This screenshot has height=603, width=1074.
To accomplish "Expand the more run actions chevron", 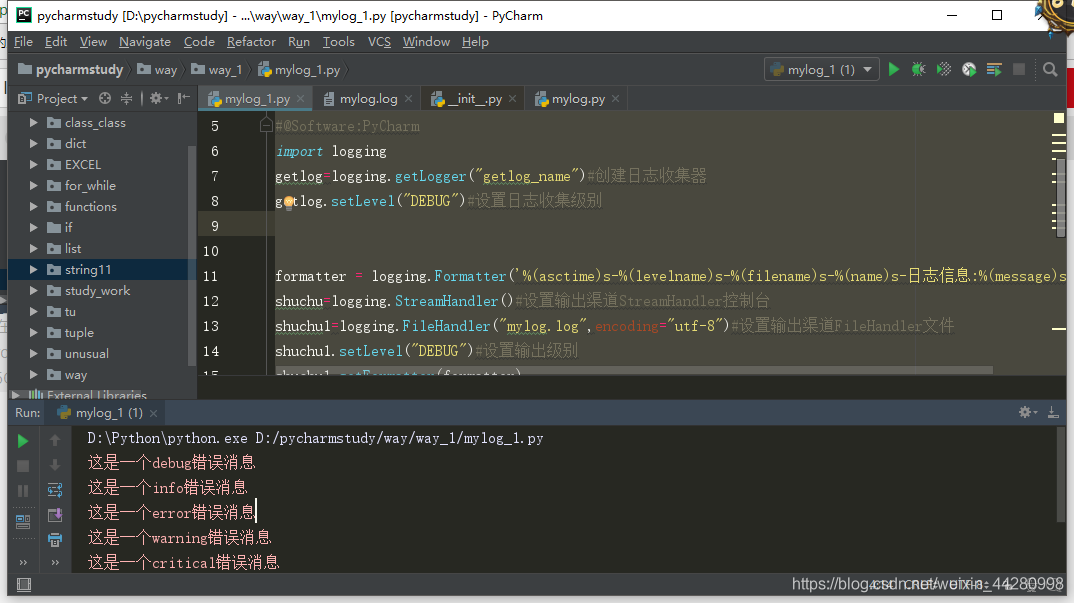I will [23, 563].
